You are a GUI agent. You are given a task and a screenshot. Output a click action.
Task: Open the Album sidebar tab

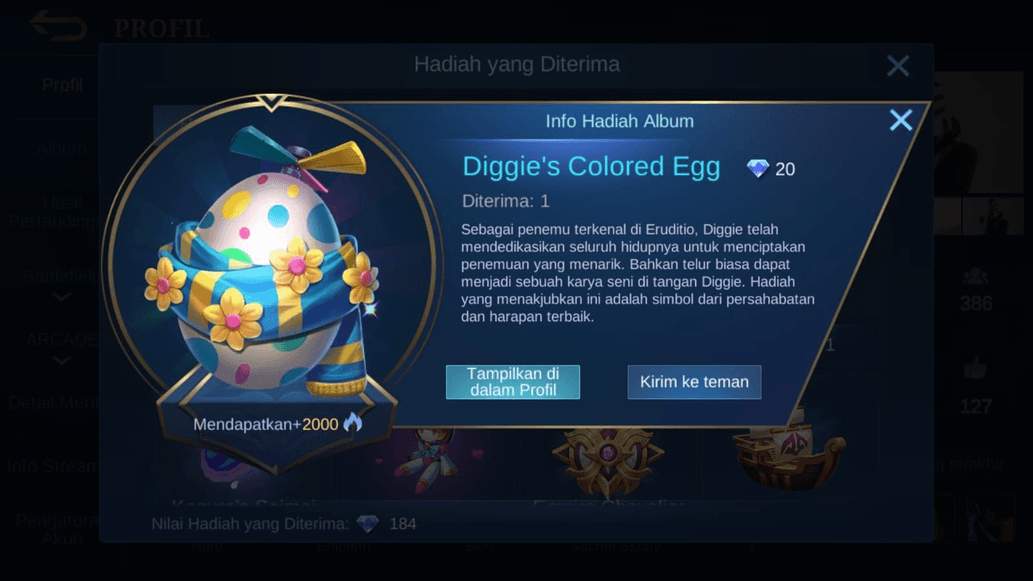(62, 149)
